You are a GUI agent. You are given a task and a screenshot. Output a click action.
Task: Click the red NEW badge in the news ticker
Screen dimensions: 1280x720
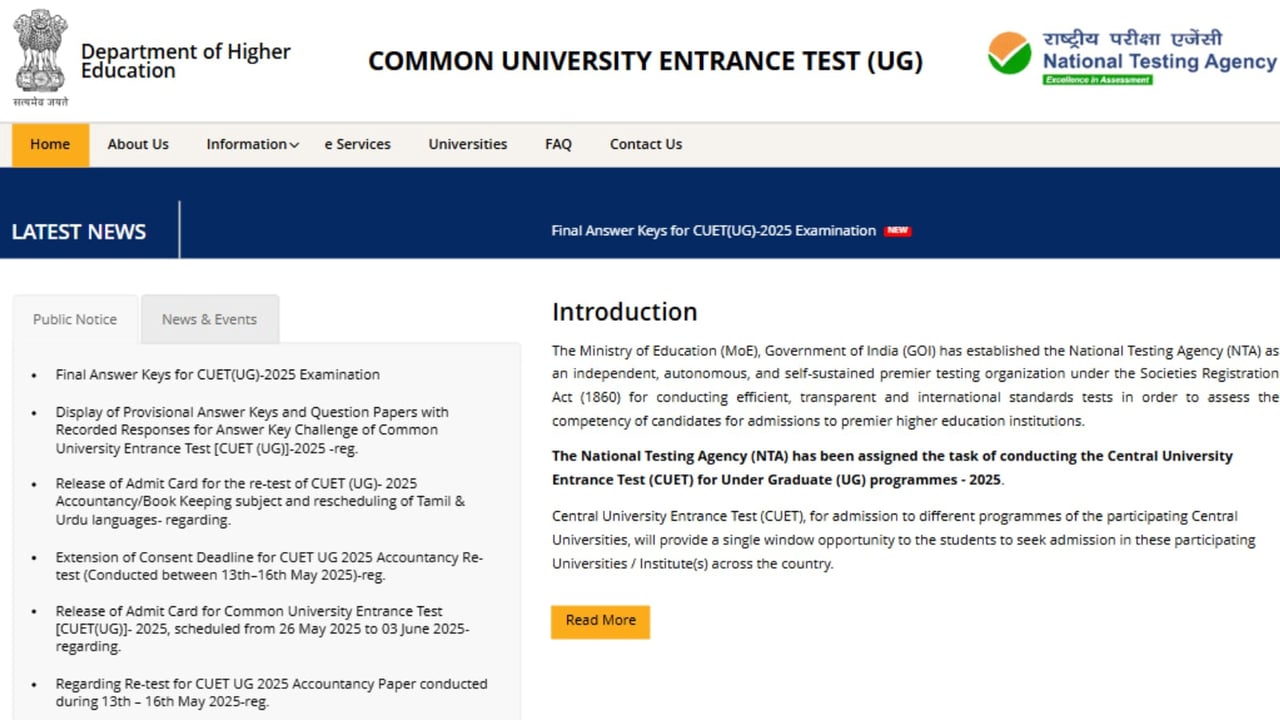coord(897,231)
